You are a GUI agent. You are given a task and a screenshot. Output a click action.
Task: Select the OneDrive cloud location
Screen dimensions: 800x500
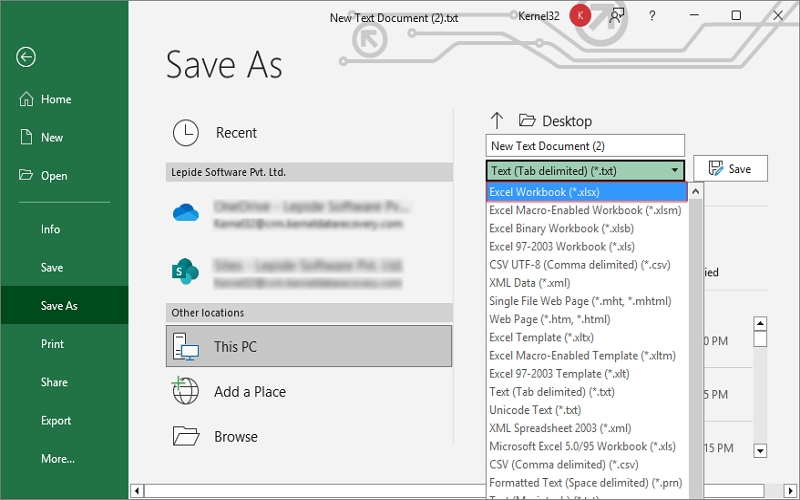[309, 214]
